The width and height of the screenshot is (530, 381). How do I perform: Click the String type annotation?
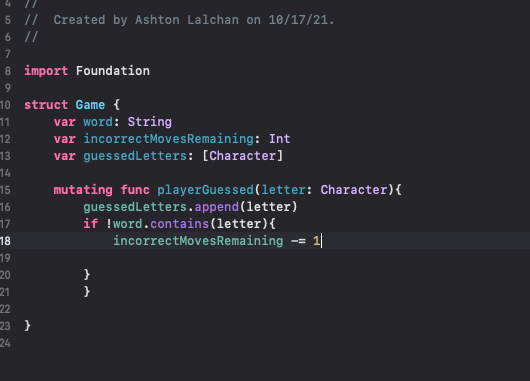[x=150, y=122]
